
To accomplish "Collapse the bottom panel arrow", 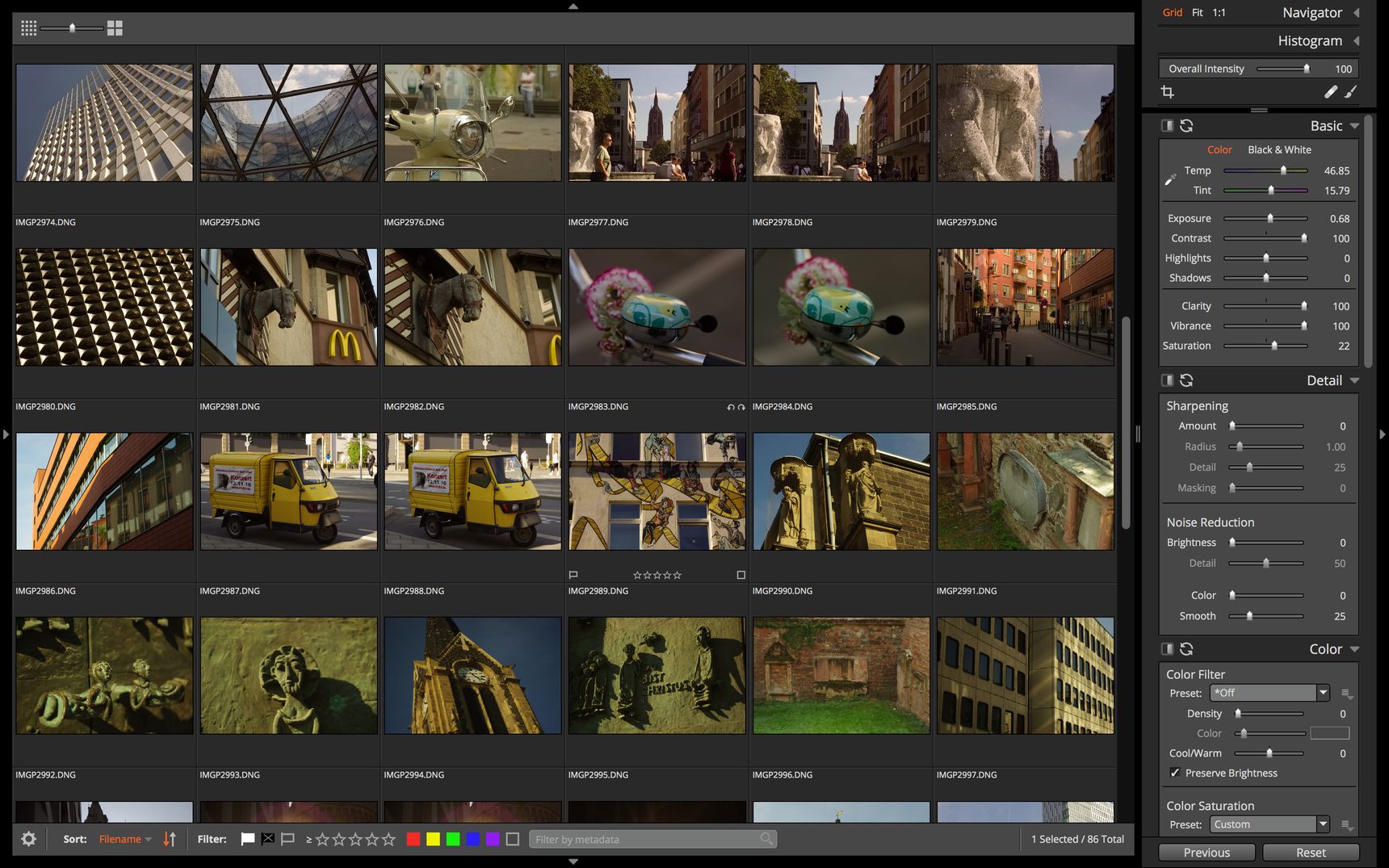I will coord(573,862).
